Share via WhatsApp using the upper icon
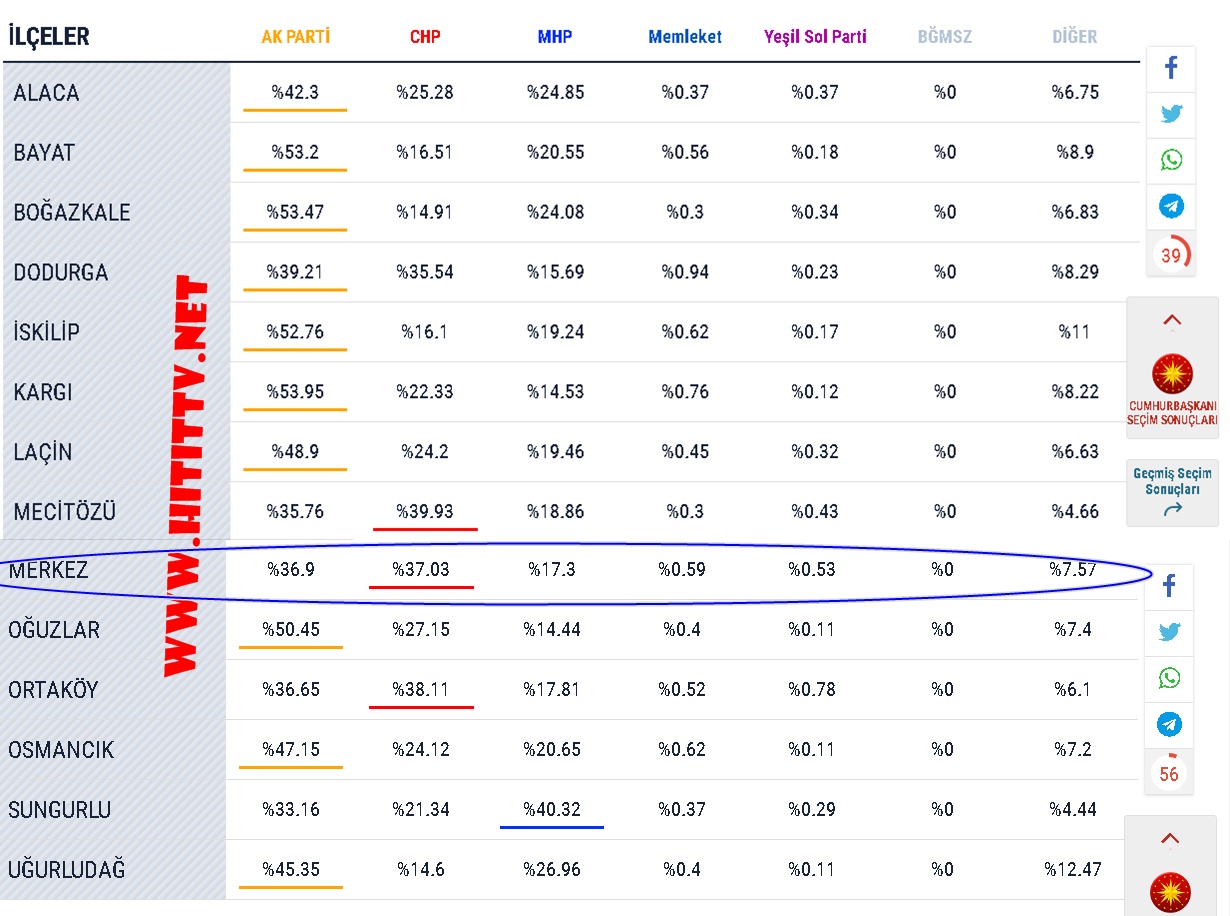1230x916 pixels. [1171, 160]
